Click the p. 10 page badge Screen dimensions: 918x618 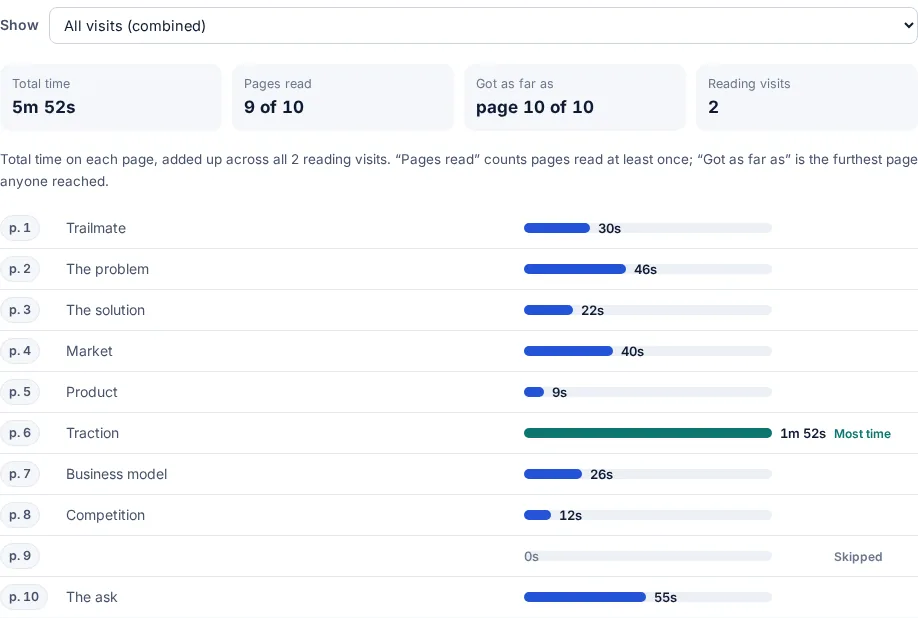tap(23, 597)
